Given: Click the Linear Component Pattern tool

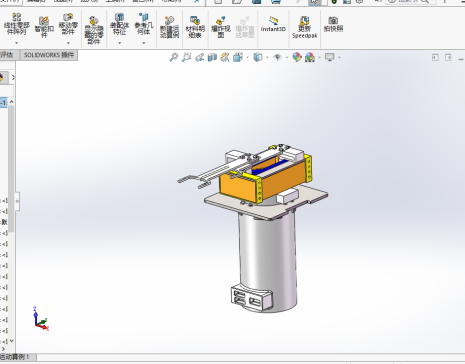Looking at the screenshot, I should 17,24.
